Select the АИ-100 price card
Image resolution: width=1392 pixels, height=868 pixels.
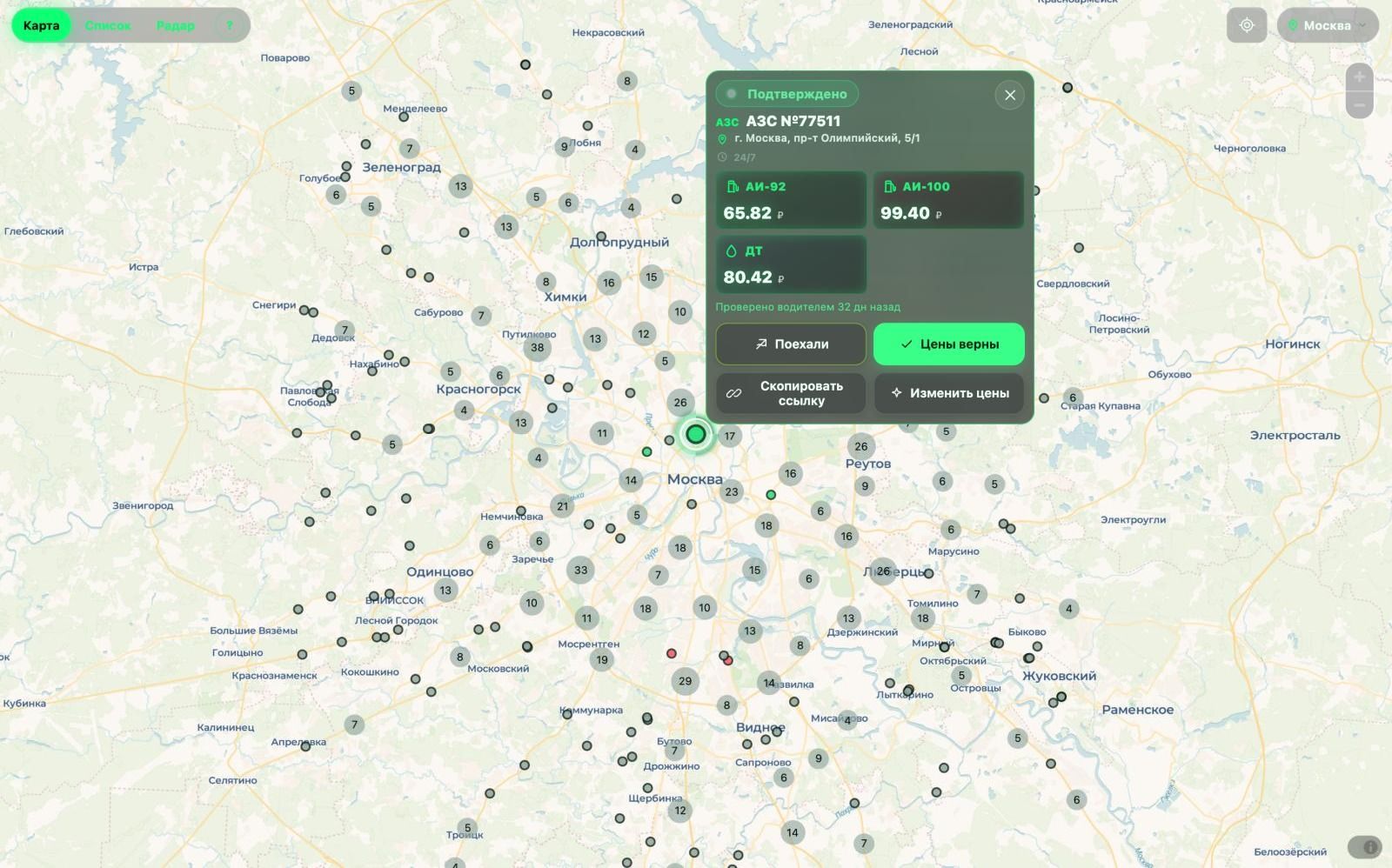(948, 200)
